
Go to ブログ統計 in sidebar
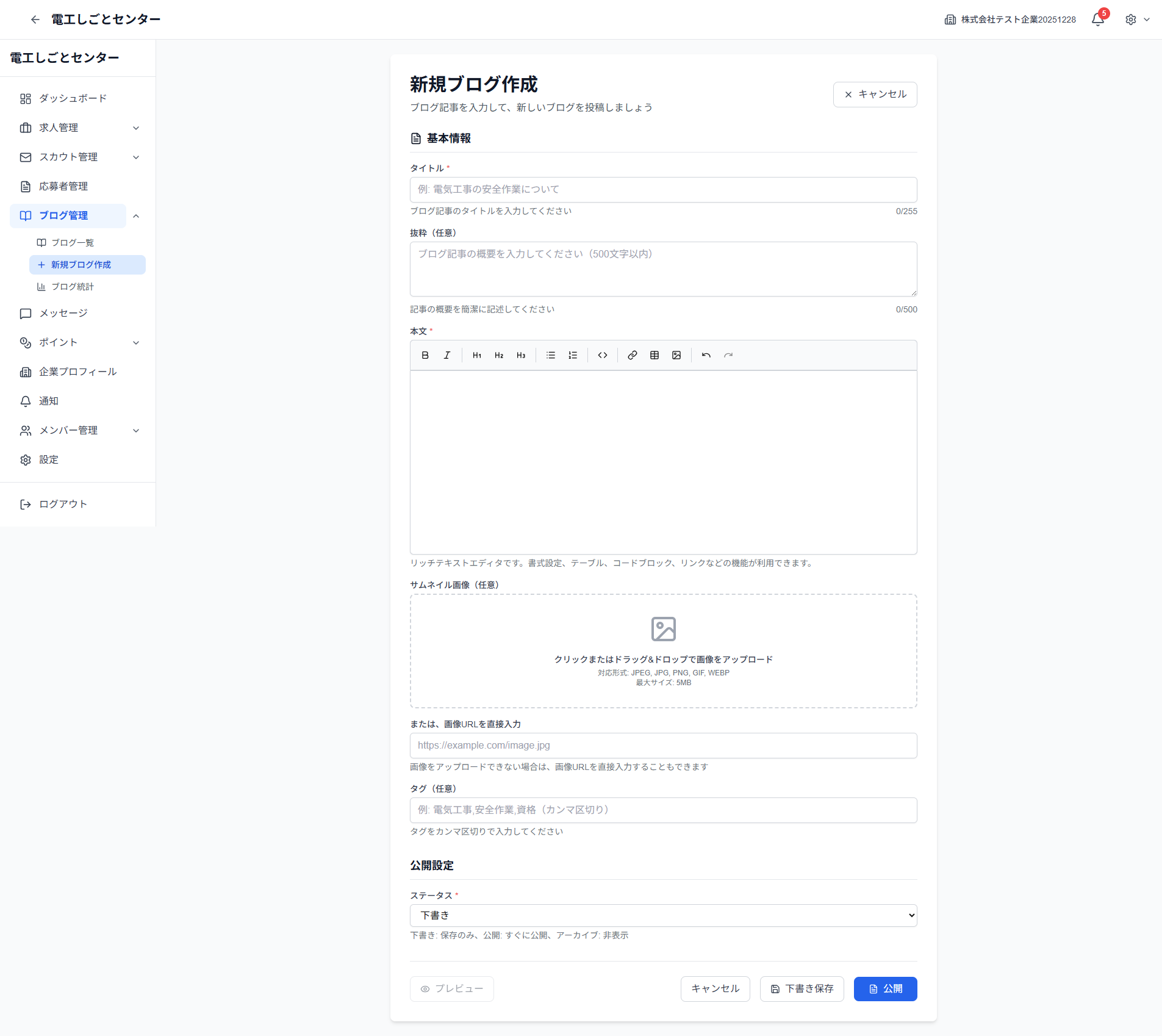pos(73,287)
